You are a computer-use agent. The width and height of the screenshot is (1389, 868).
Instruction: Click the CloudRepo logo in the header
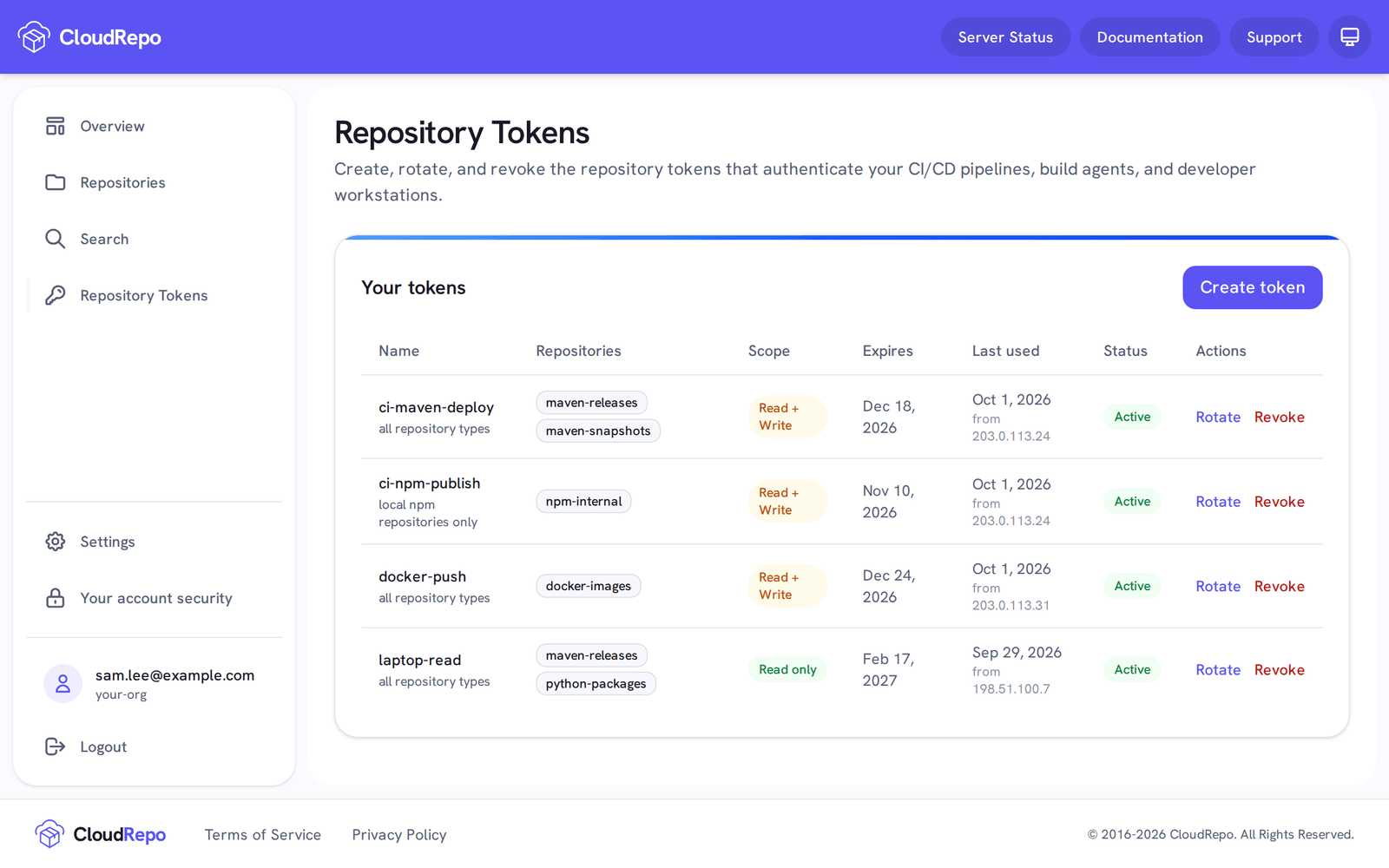pyautogui.click(x=89, y=37)
